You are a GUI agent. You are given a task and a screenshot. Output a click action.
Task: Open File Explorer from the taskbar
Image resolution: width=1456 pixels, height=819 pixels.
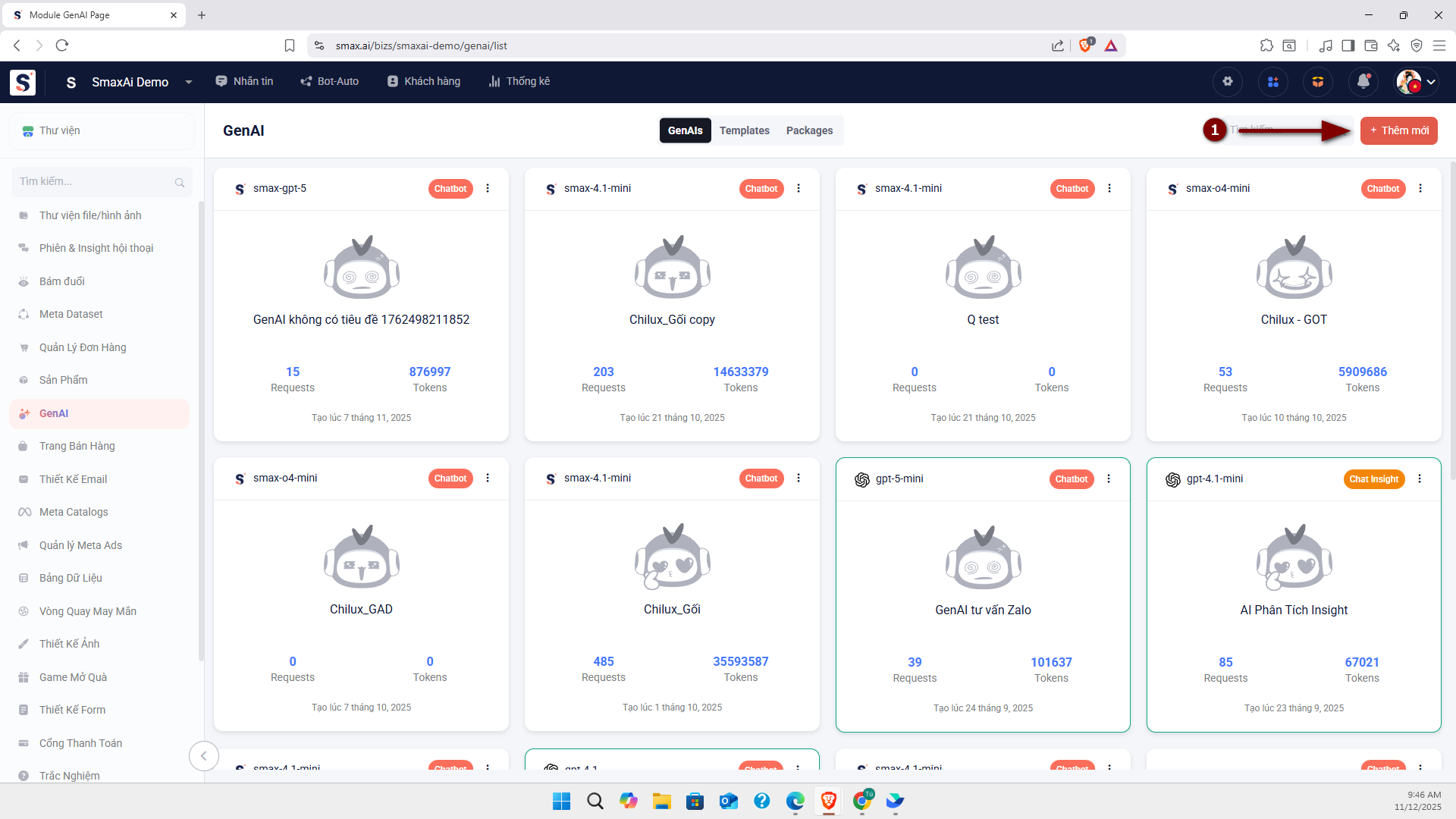click(x=661, y=801)
